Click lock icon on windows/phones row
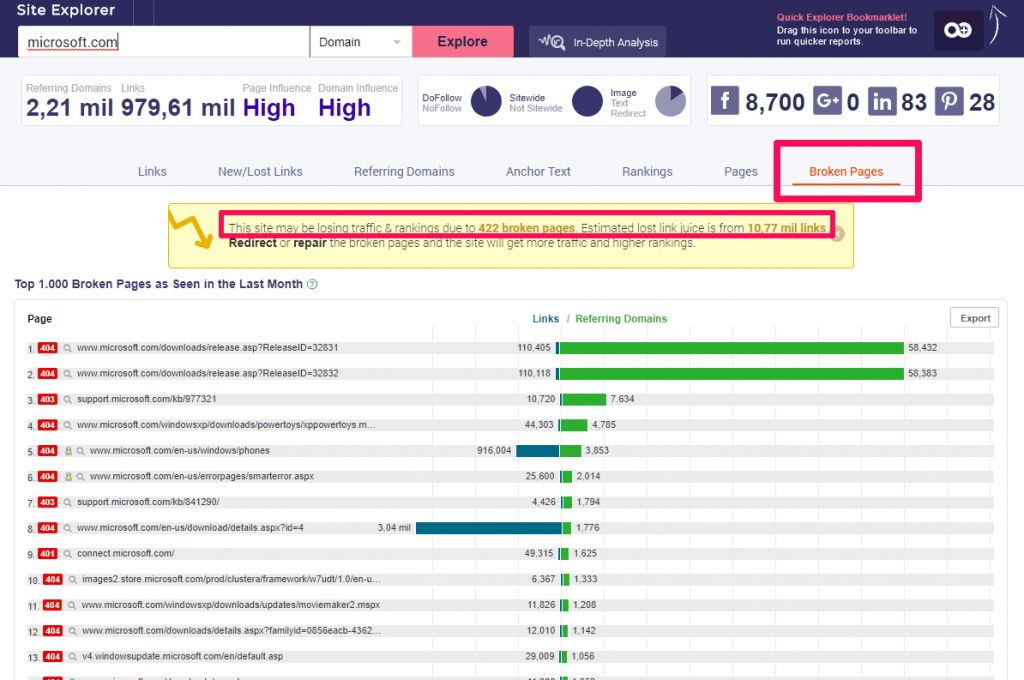 click(68, 451)
